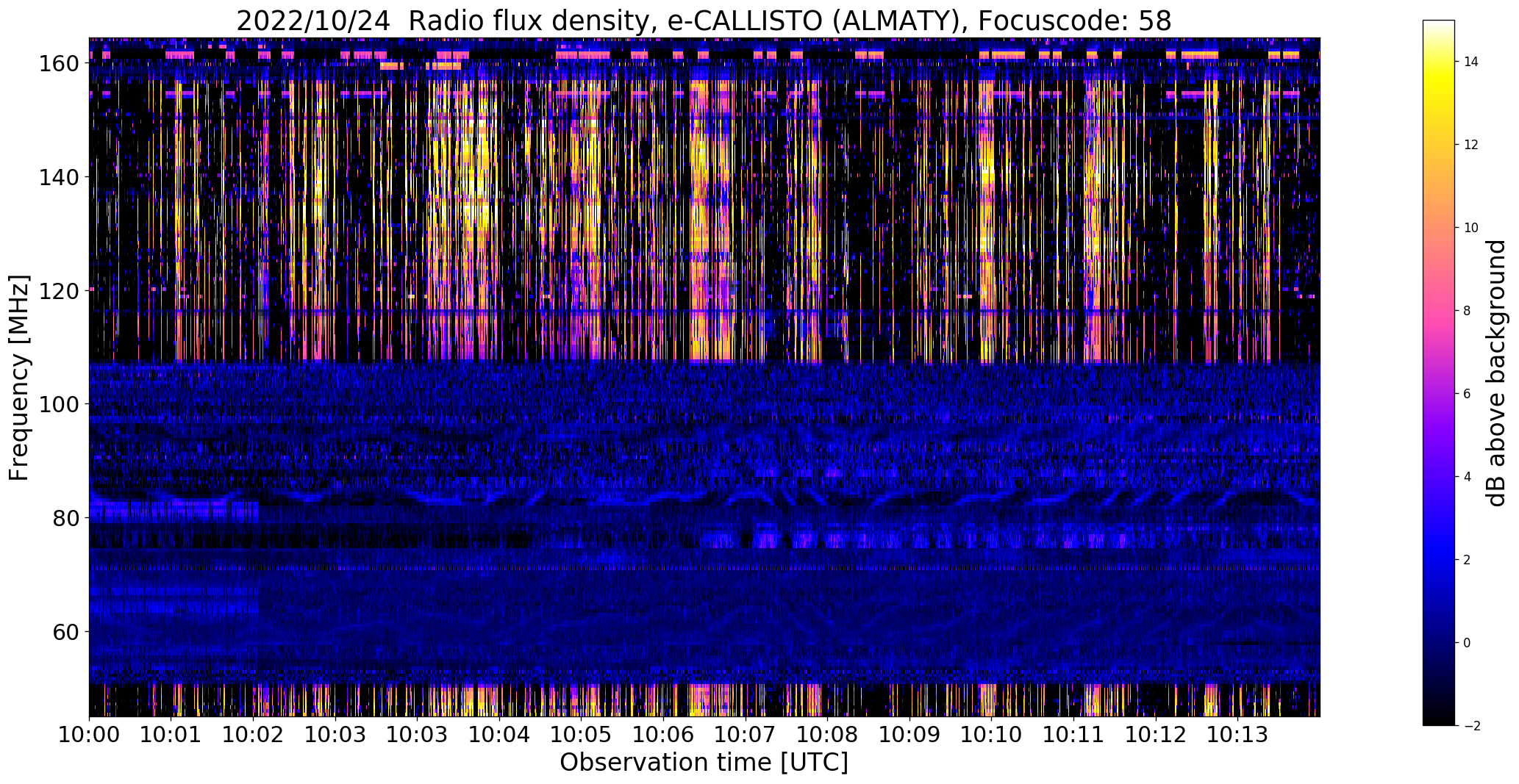Pick the colorbar tick value 12
This screenshot has width=1519, height=784.
tap(1471, 145)
